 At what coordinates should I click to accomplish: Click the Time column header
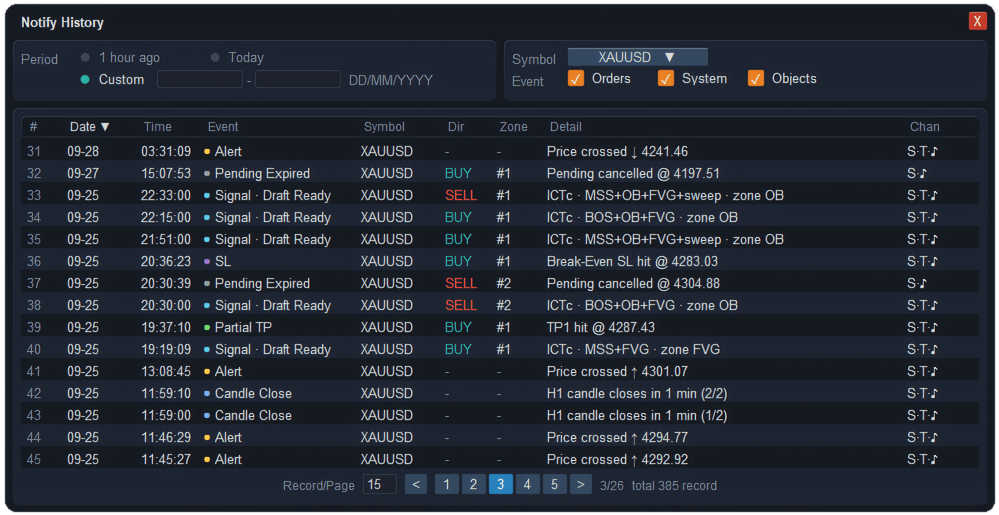click(157, 127)
